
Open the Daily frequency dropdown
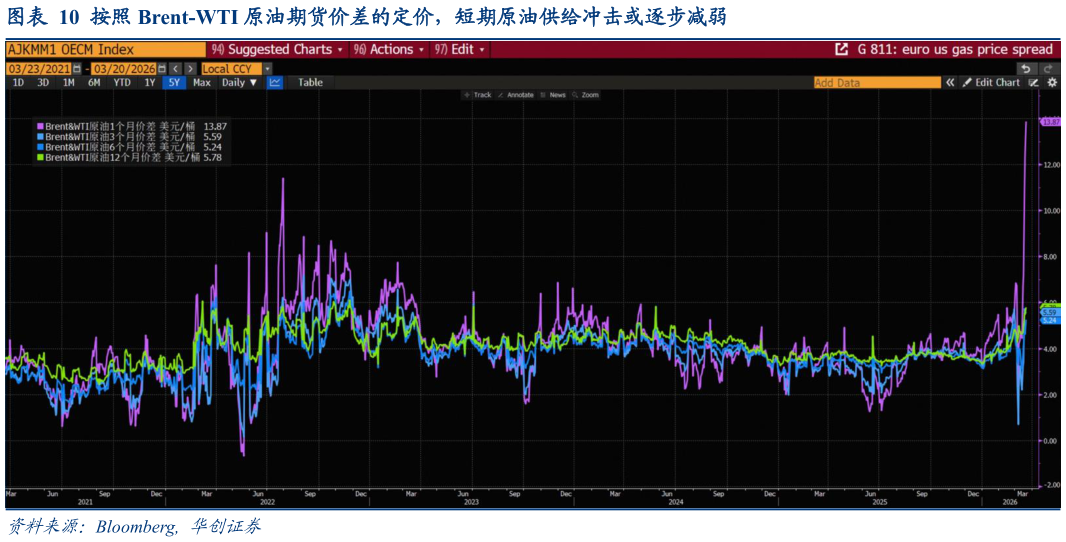click(x=240, y=82)
